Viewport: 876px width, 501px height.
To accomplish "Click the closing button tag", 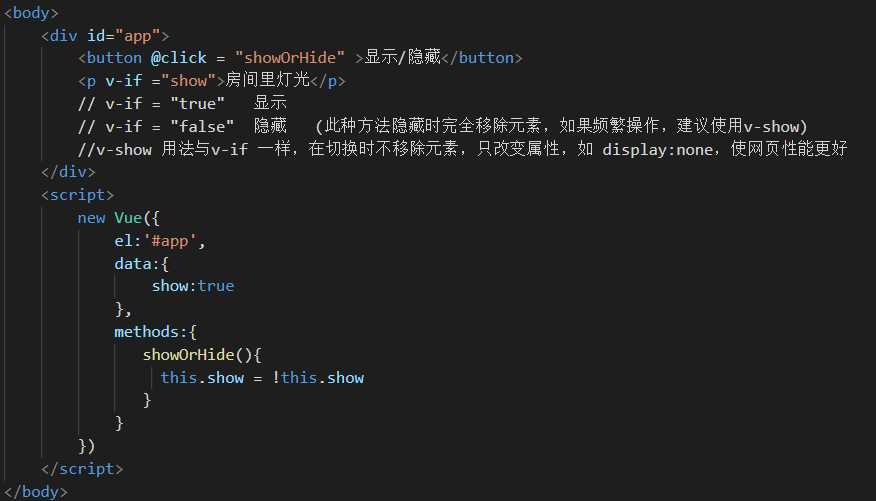I will pyautogui.click(x=482, y=57).
